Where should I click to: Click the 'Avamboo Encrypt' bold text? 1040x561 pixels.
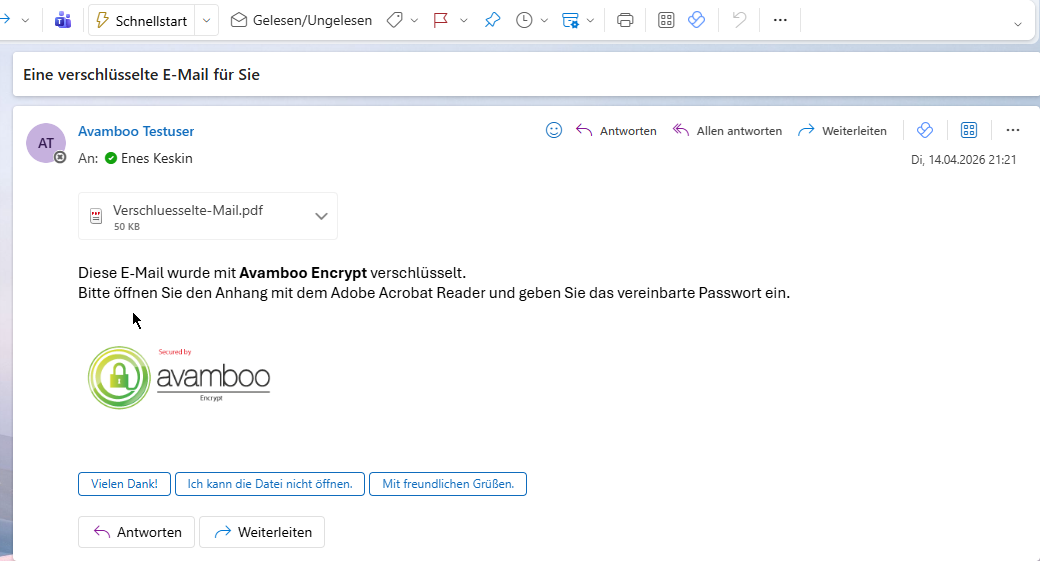303,273
